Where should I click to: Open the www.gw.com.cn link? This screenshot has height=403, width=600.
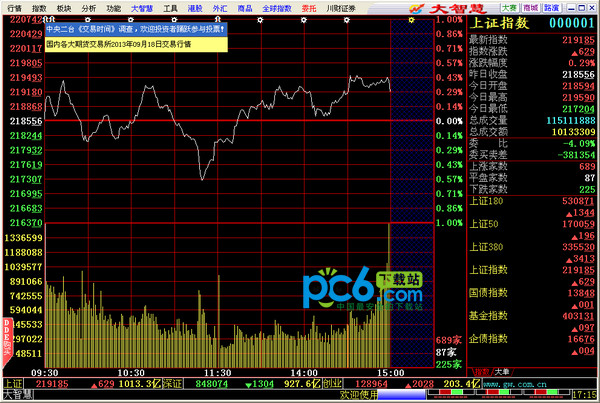coord(515,384)
